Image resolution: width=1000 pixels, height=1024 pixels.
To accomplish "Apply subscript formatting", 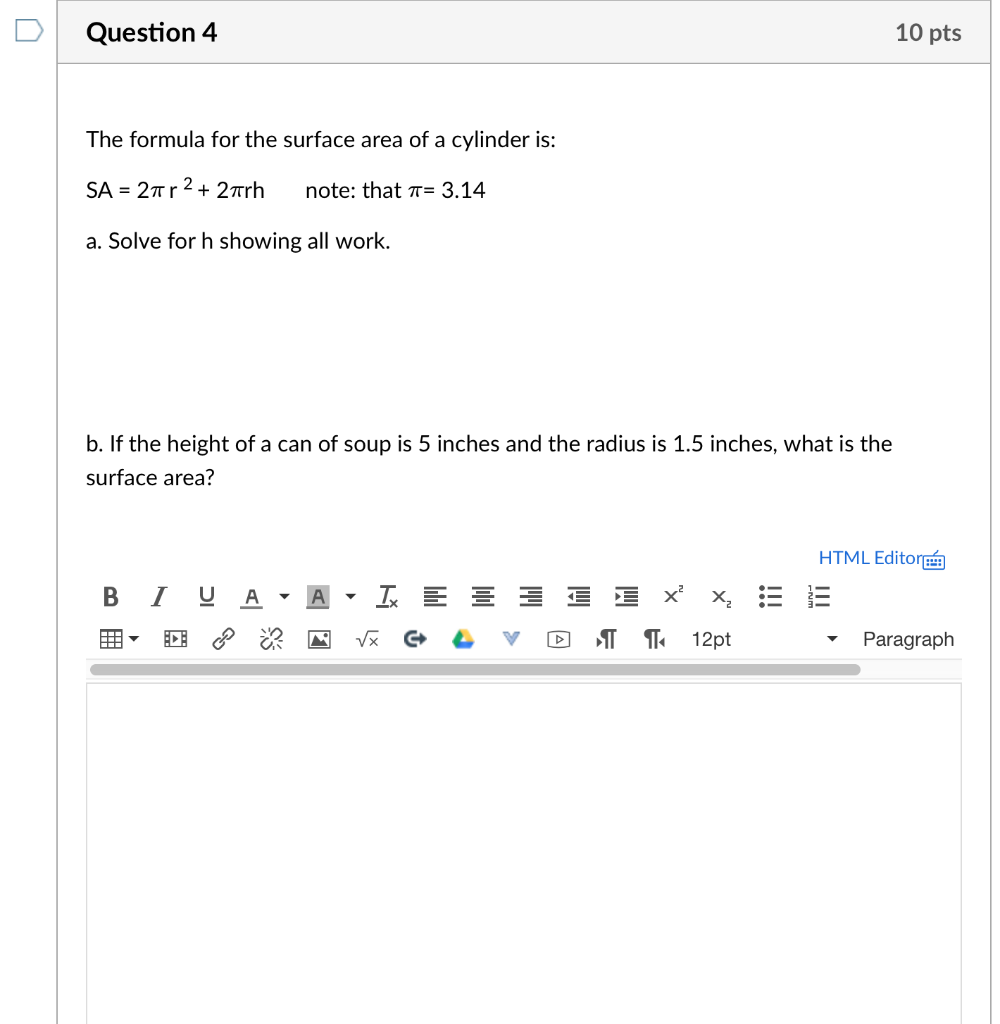I will pyautogui.click(x=722, y=598).
